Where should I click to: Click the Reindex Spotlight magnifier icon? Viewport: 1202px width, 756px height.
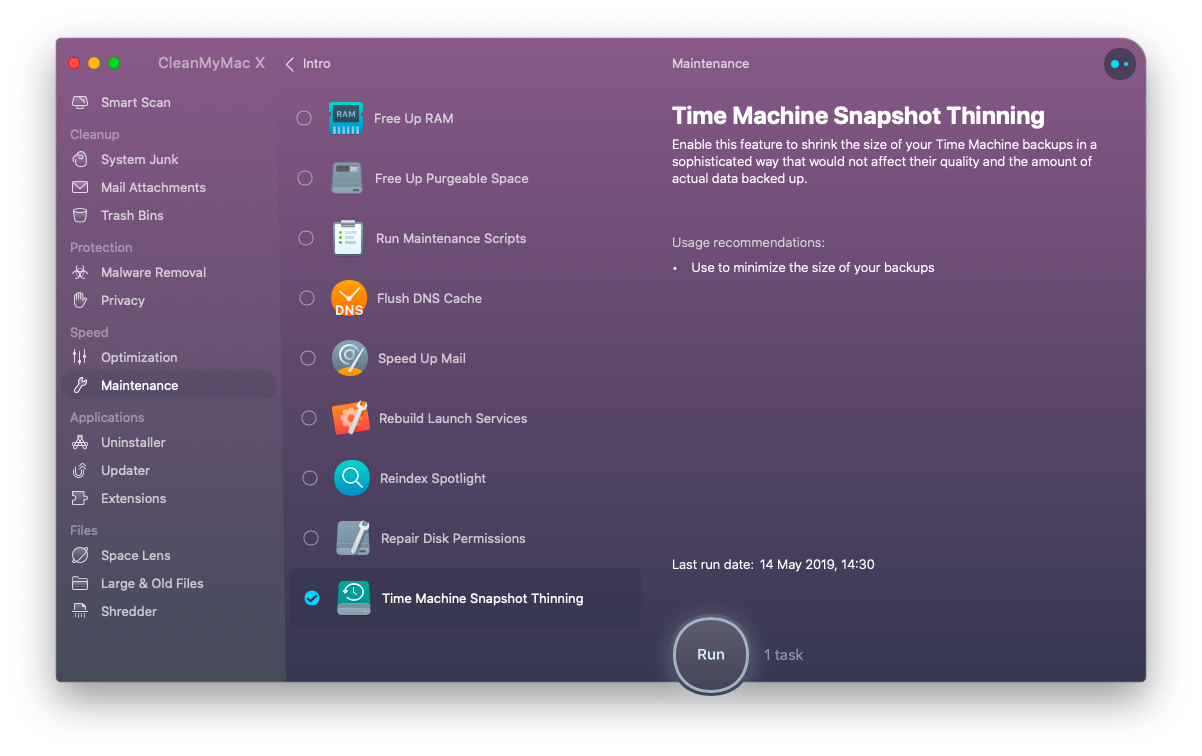352,478
